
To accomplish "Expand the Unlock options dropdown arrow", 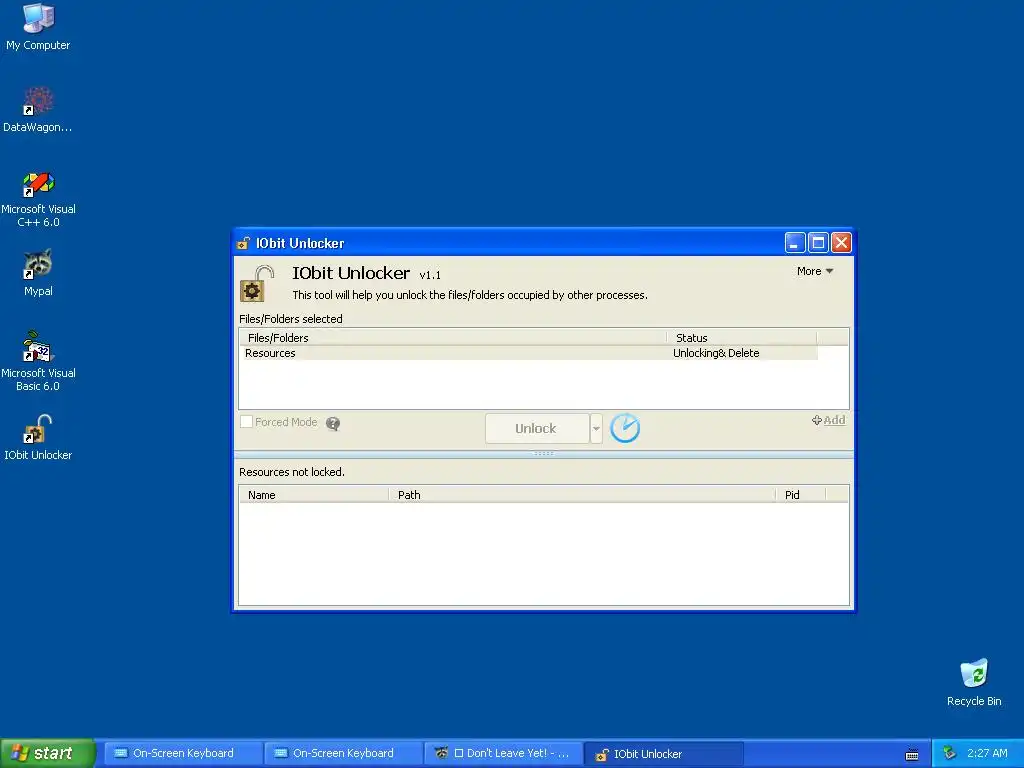I will point(596,428).
